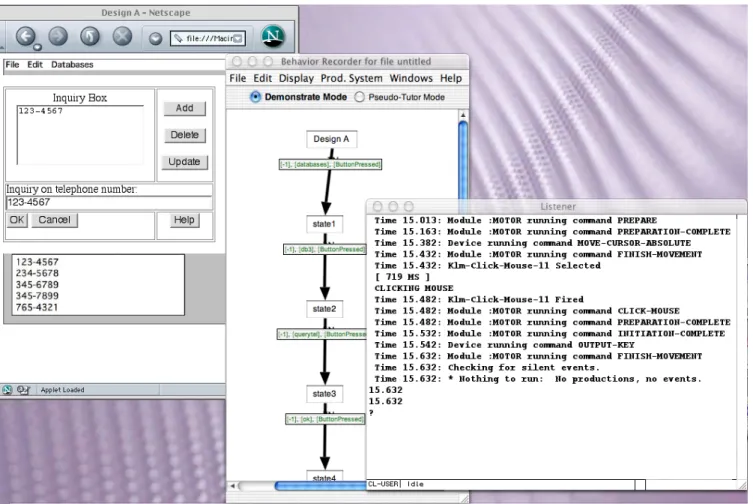Open the Prod. System menu in Behavior Recorder

(x=352, y=78)
